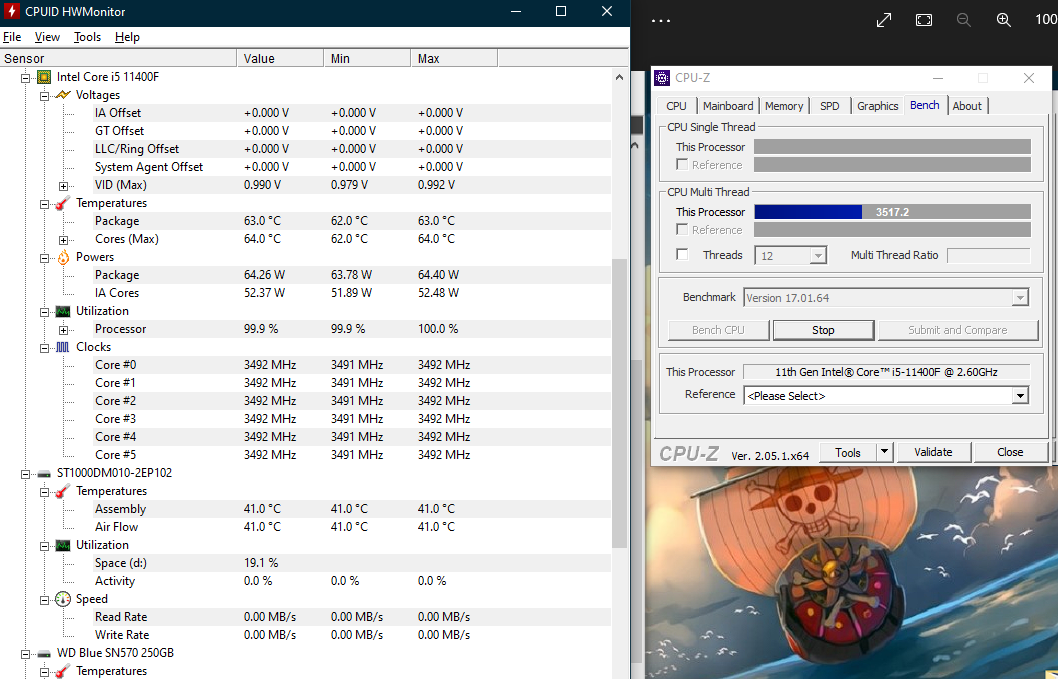Expand the Cores (Max) temperature row
This screenshot has height=679, width=1058.
coord(63,240)
